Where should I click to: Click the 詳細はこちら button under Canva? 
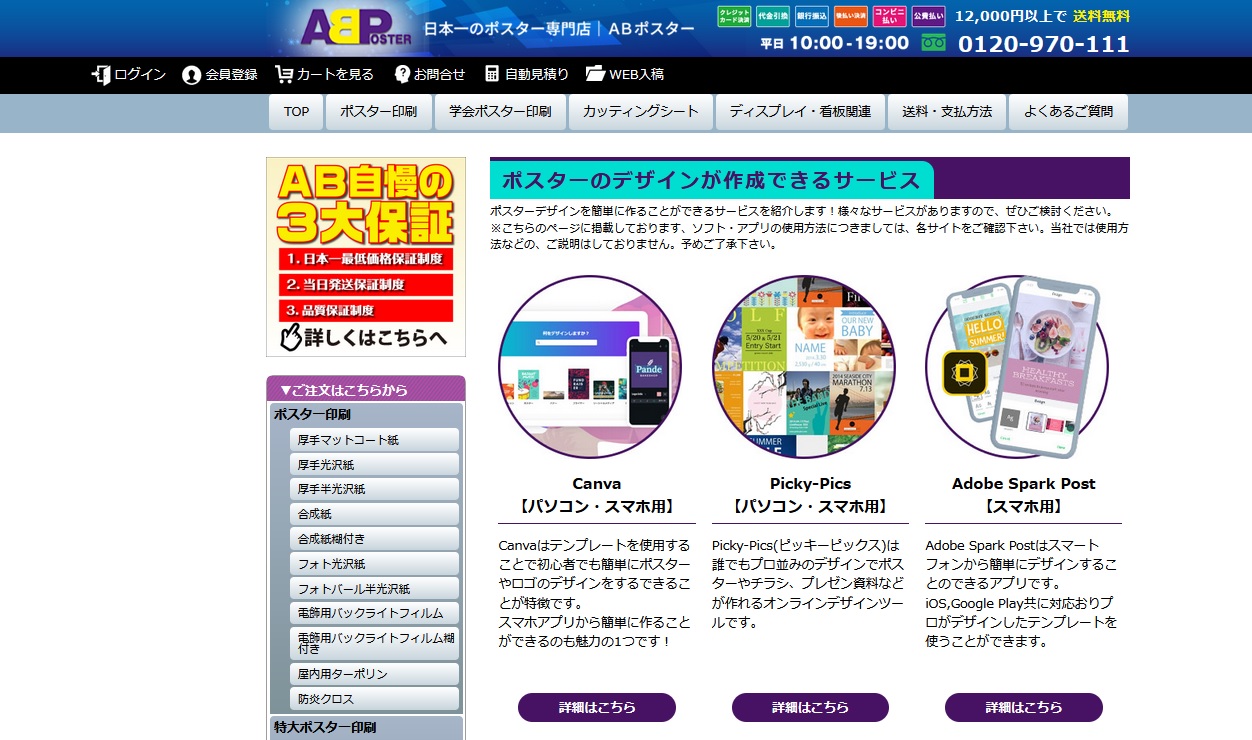597,707
